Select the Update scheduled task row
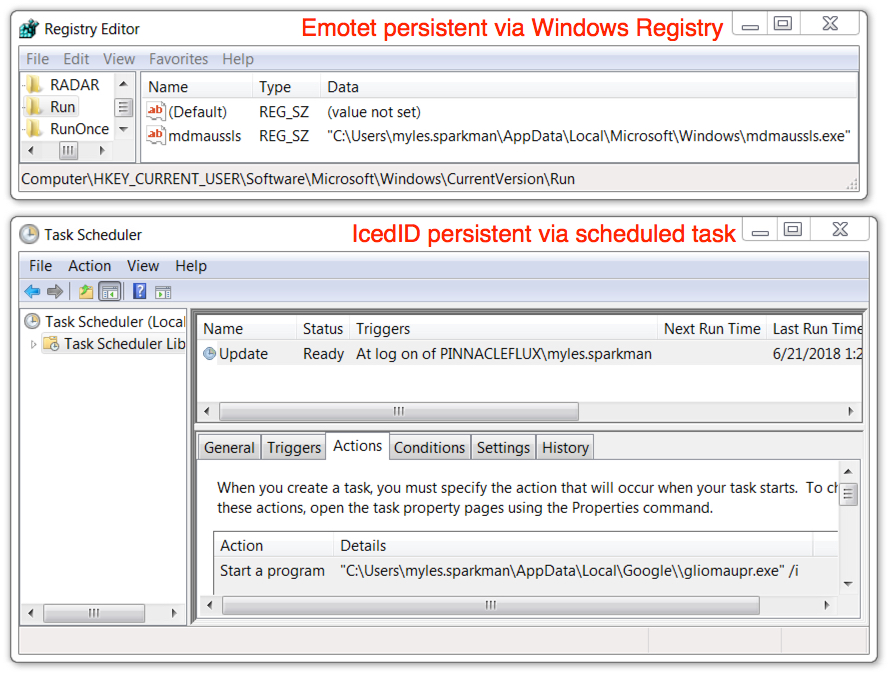This screenshot has height=676, width=889. (531, 353)
